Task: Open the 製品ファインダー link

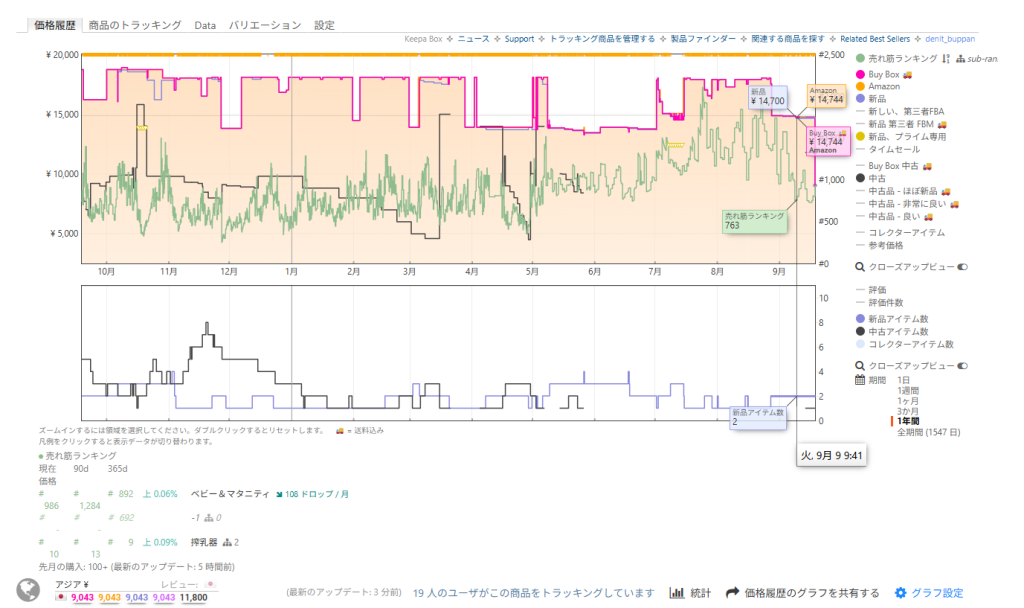Action: pyautogui.click(x=694, y=39)
